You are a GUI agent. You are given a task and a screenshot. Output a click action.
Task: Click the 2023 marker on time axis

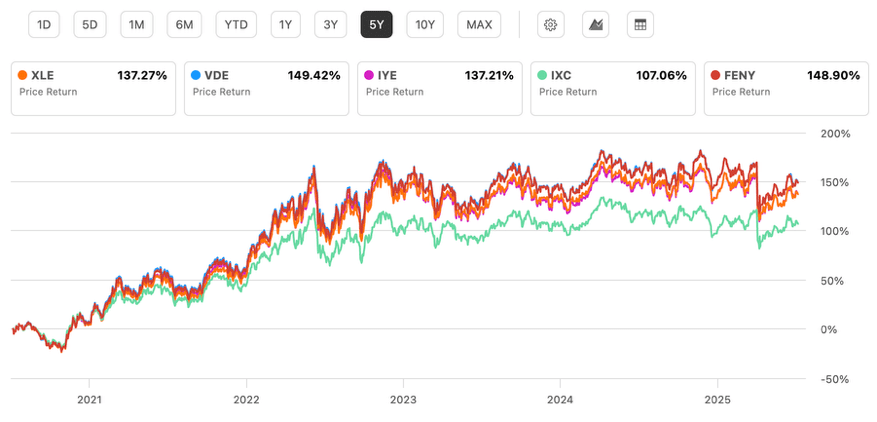click(x=403, y=401)
